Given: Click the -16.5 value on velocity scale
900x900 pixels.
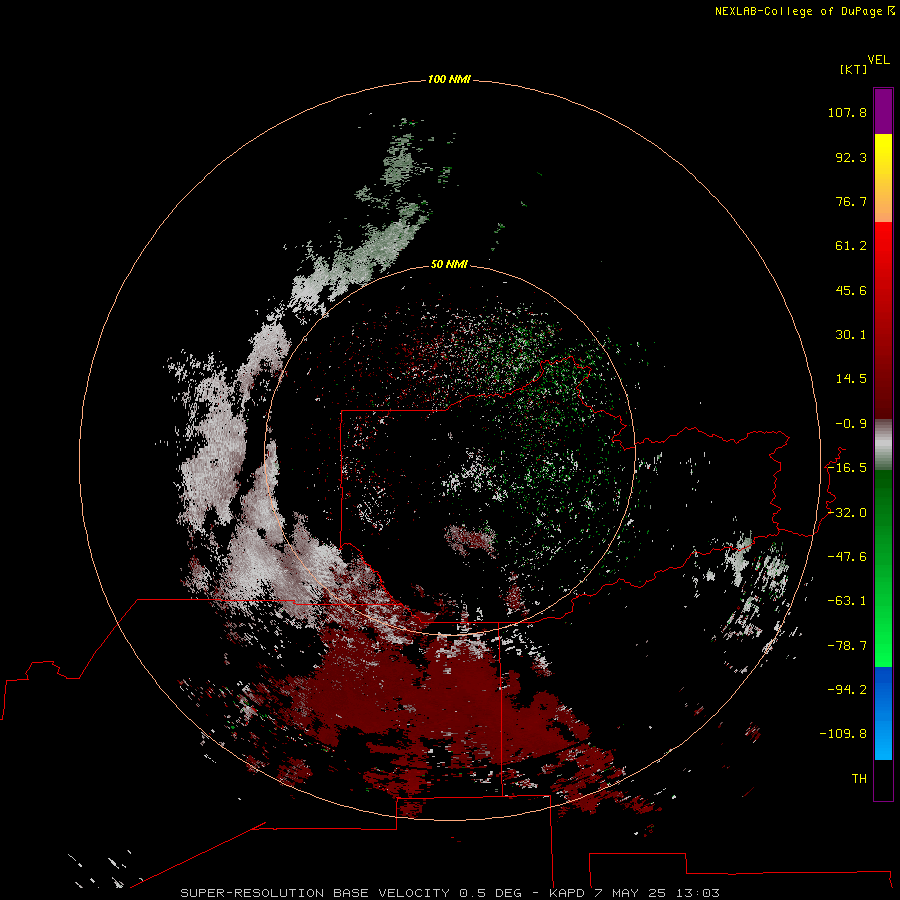Looking at the screenshot, I should point(847,468).
